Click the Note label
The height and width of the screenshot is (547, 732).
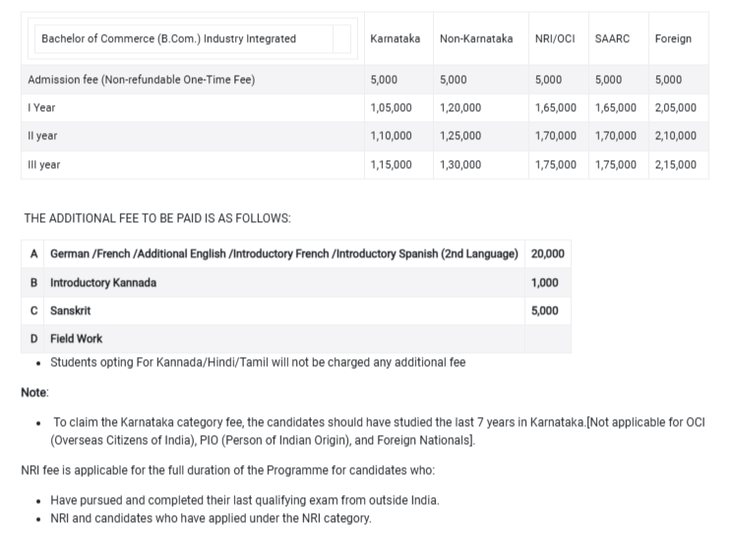point(35,393)
